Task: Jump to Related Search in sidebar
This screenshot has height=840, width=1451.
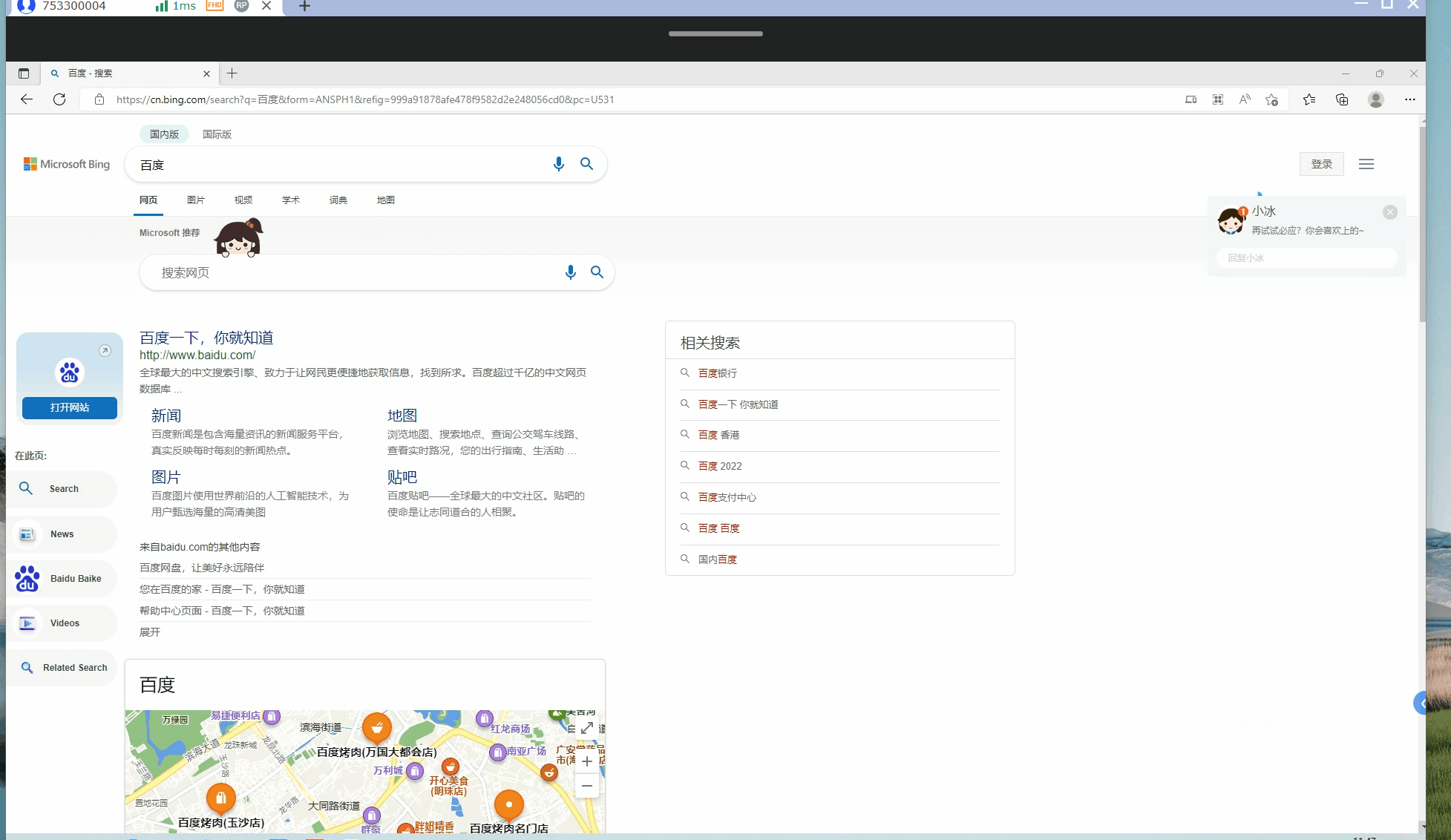Action: pyautogui.click(x=63, y=668)
